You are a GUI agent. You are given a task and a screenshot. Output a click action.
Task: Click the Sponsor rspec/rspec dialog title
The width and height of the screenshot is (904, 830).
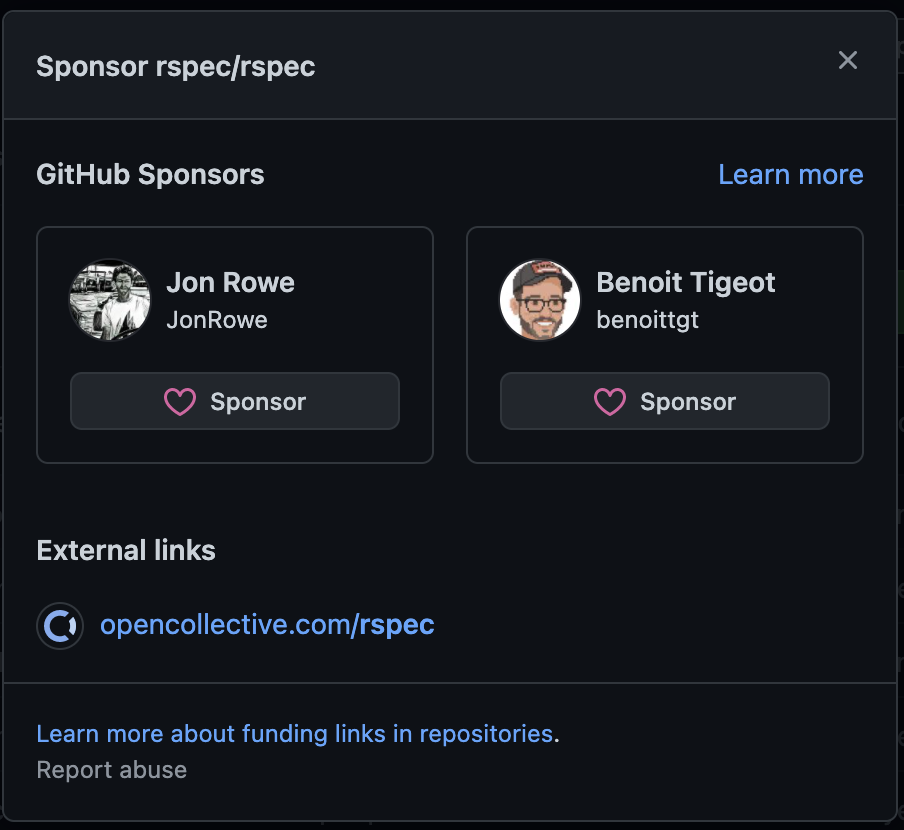click(x=176, y=66)
